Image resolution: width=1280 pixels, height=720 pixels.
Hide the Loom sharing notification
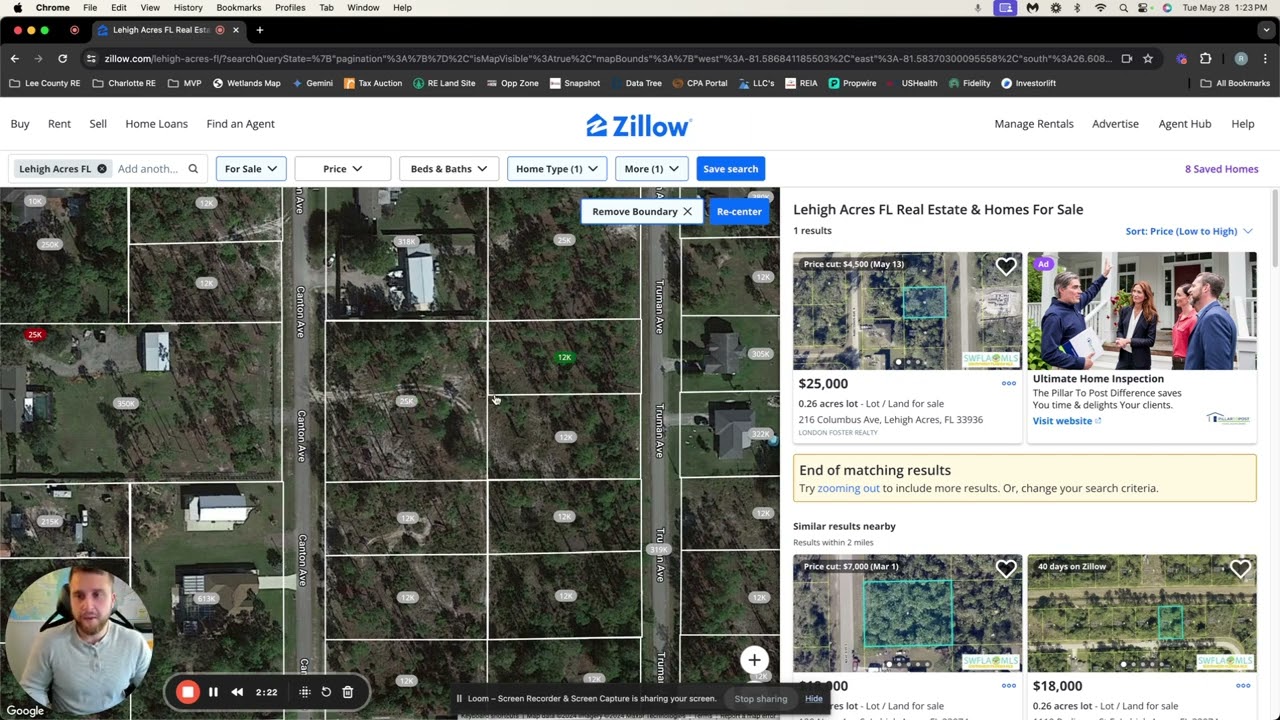coord(814,698)
